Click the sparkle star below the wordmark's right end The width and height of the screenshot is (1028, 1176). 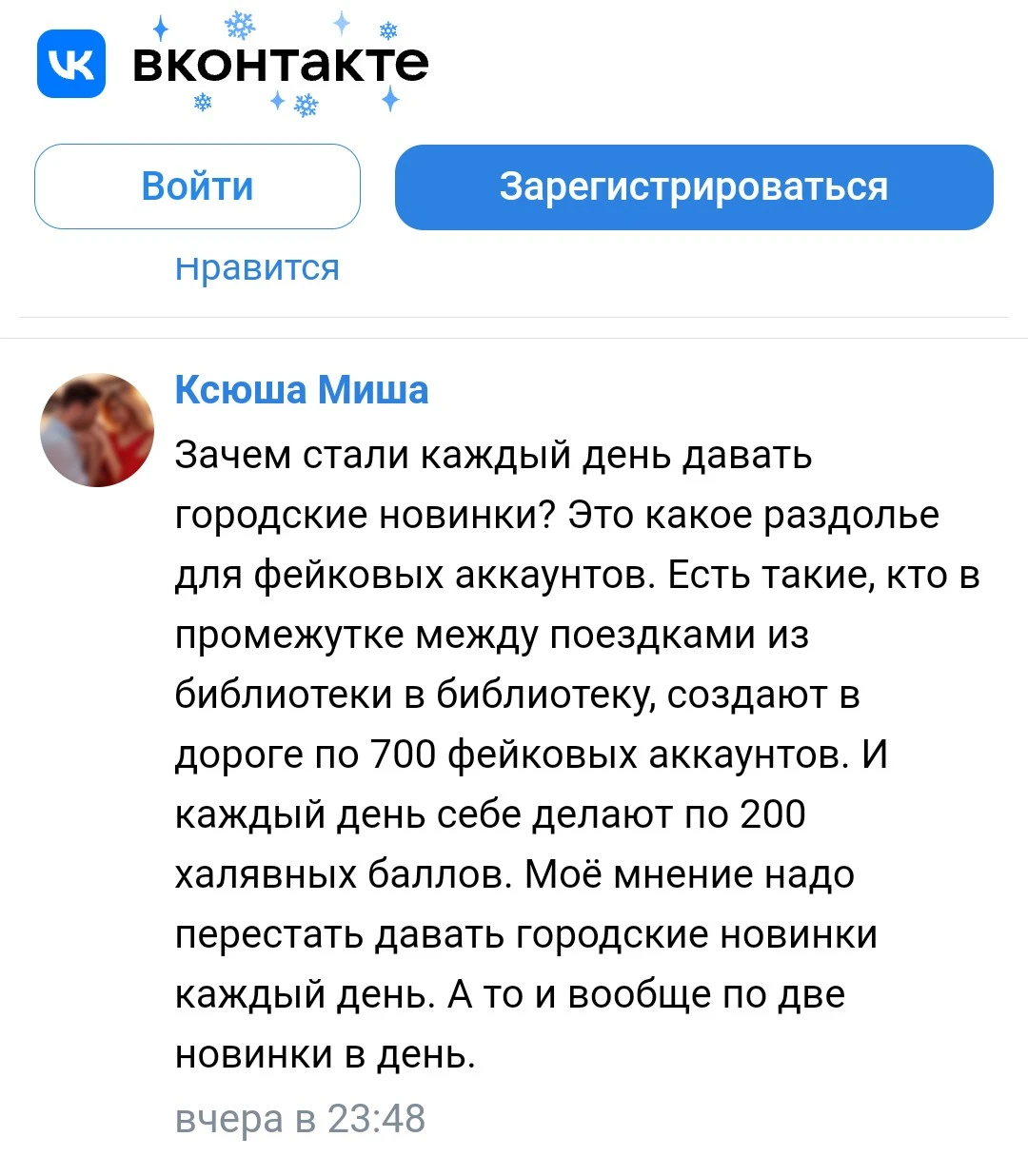390,99
